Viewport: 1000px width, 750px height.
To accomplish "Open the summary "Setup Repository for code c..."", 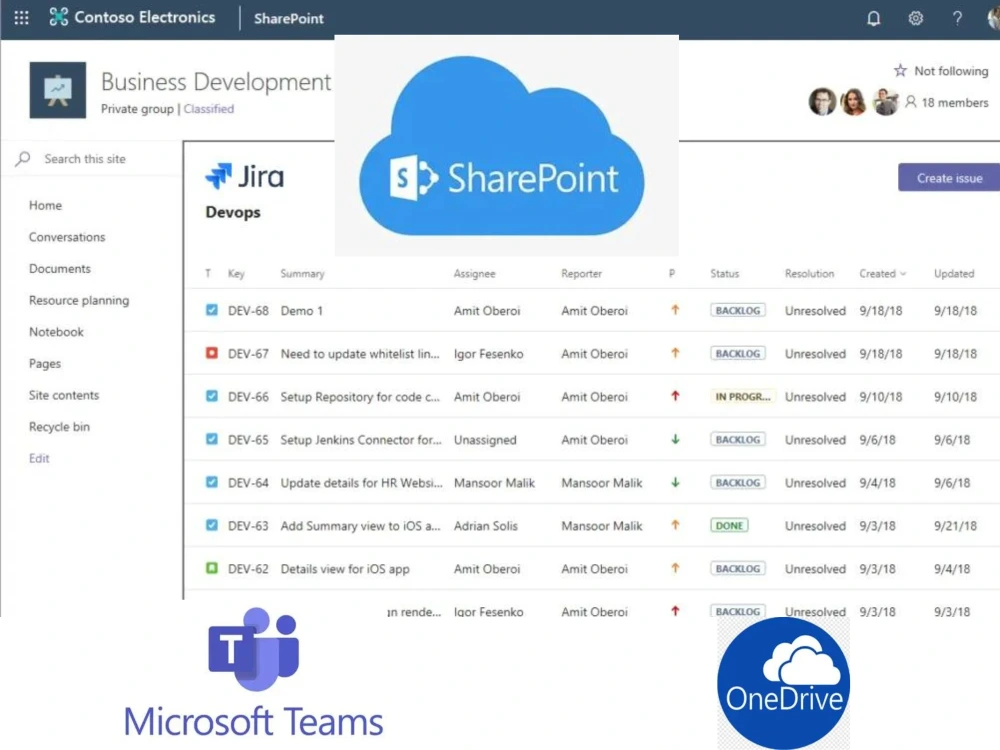I will (360, 397).
